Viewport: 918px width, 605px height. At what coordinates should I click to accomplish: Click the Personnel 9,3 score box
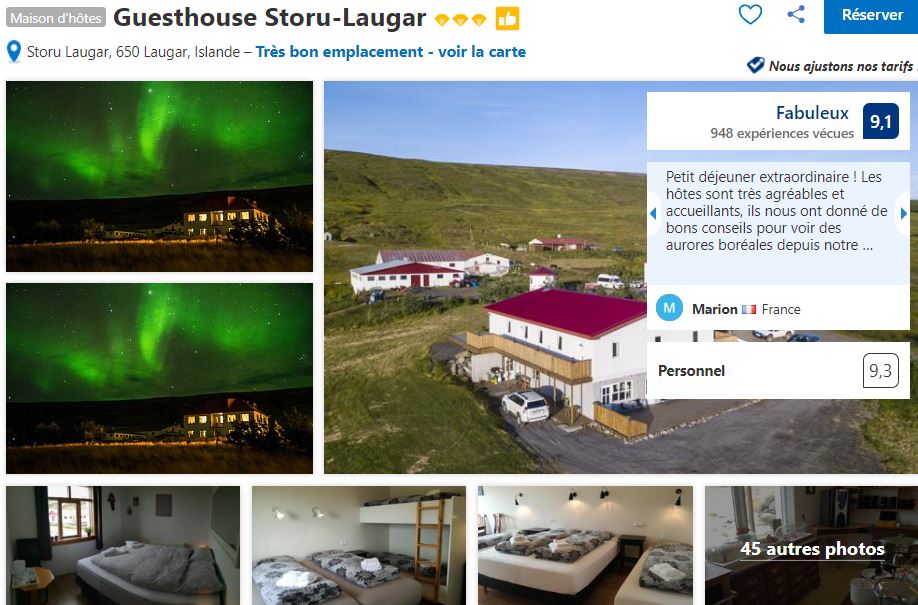[778, 370]
